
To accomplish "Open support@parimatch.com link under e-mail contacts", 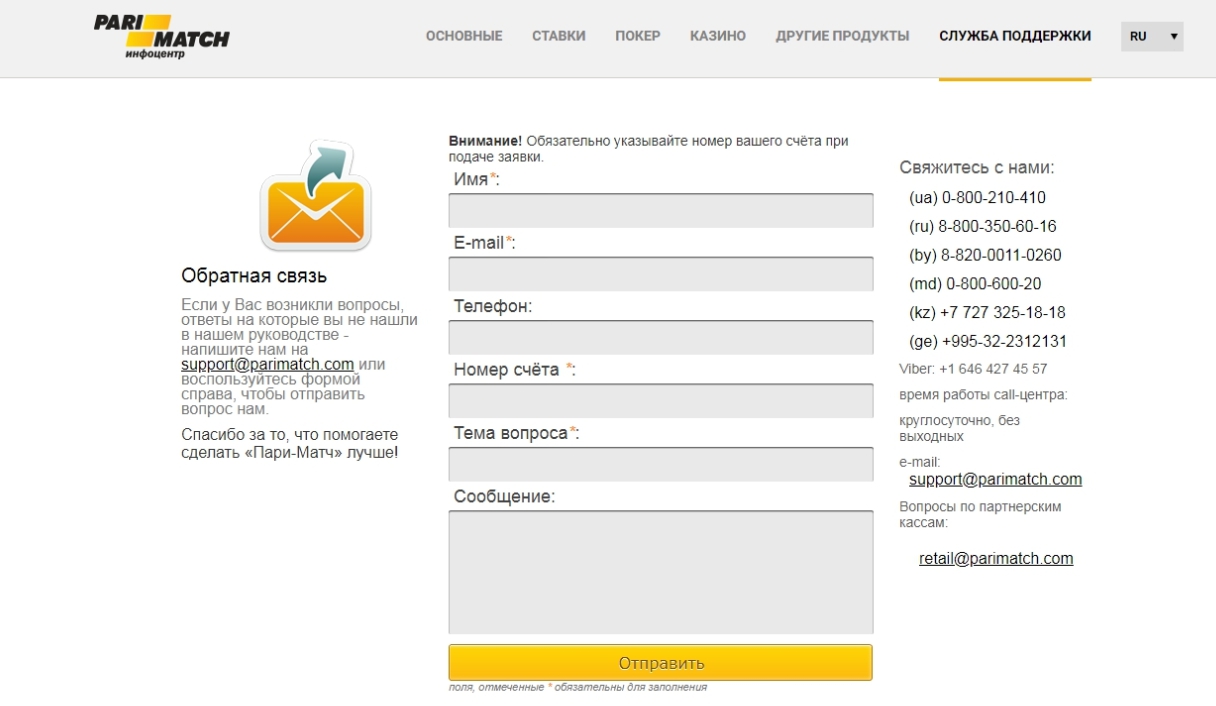I will coord(994,480).
